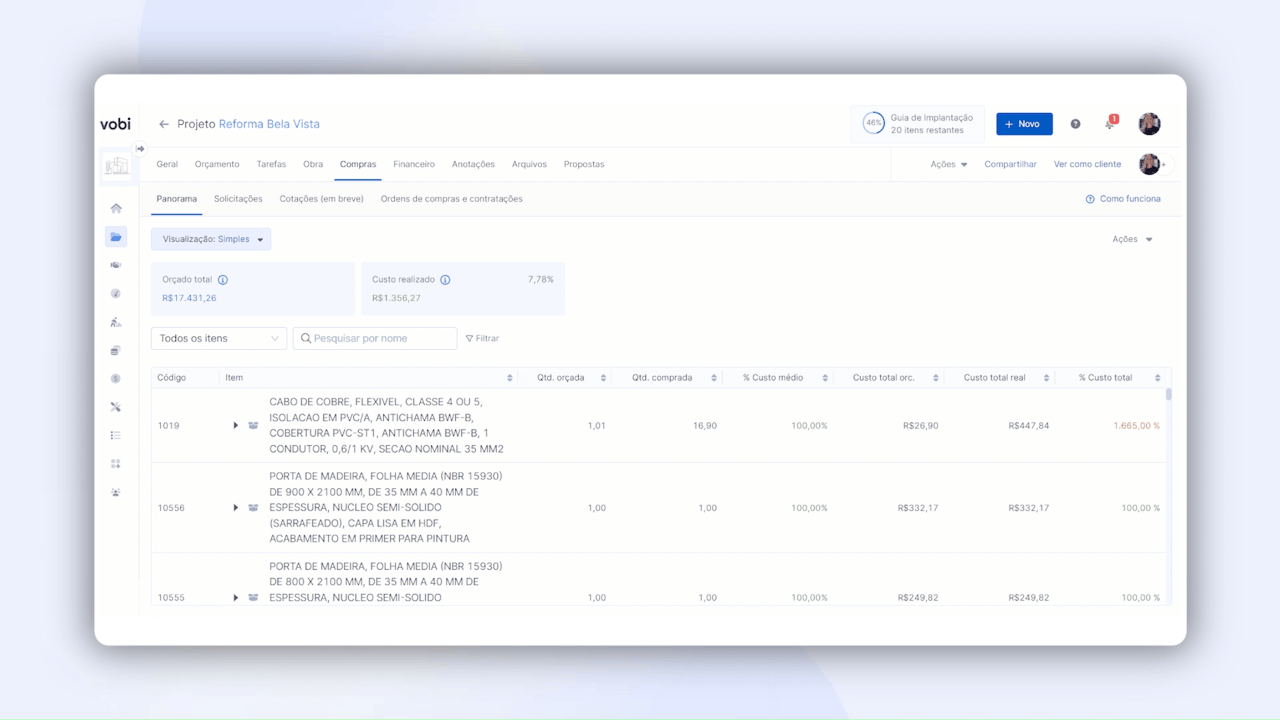Sort by % Custo total column

[1157, 378]
